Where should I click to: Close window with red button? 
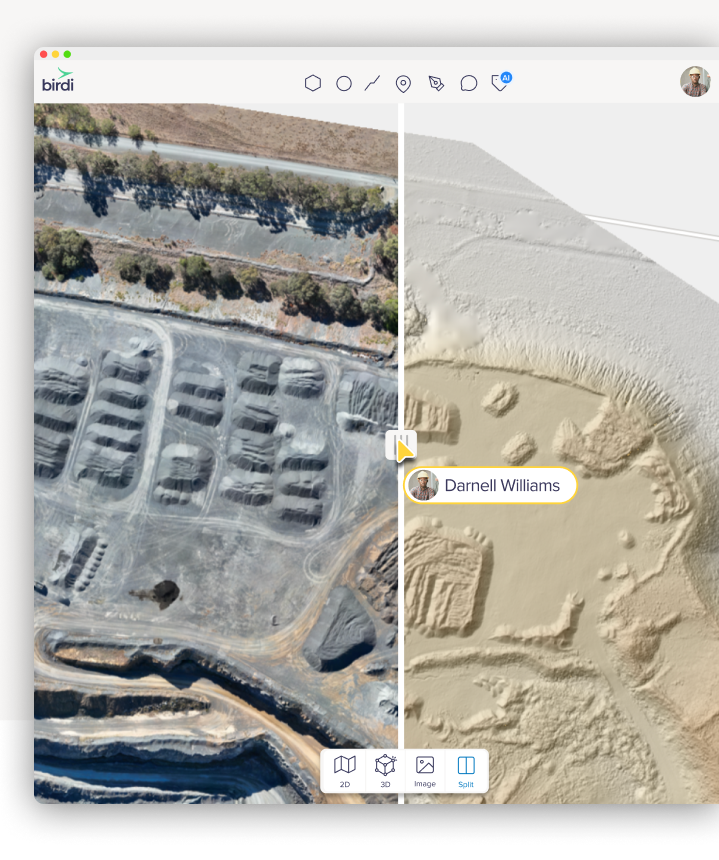pyautogui.click(x=44, y=54)
